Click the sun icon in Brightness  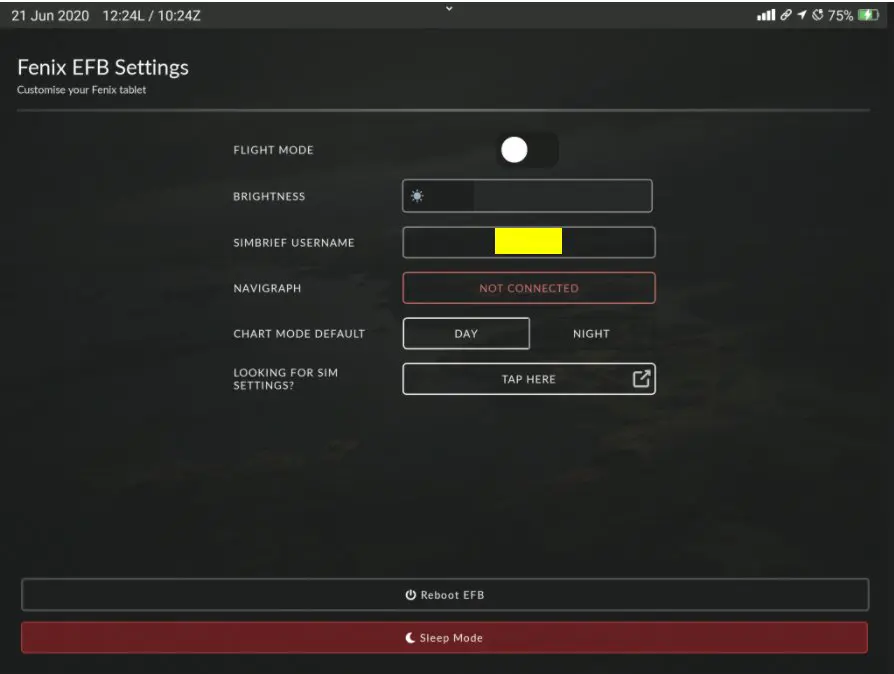pyautogui.click(x=417, y=196)
